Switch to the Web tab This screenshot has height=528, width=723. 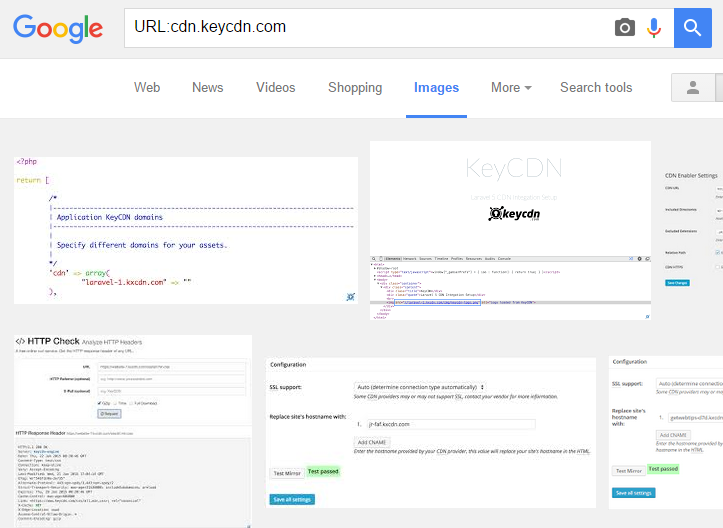click(x=147, y=87)
